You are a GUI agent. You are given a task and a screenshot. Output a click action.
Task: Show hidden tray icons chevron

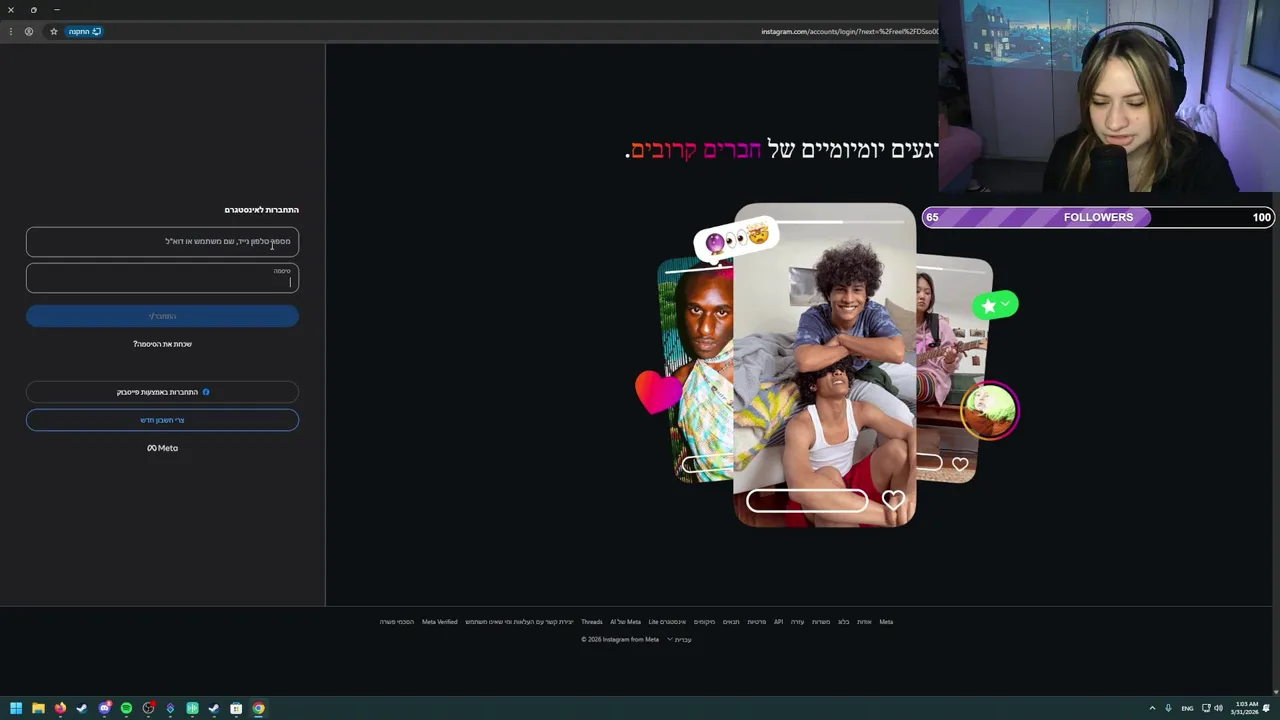click(x=1152, y=708)
